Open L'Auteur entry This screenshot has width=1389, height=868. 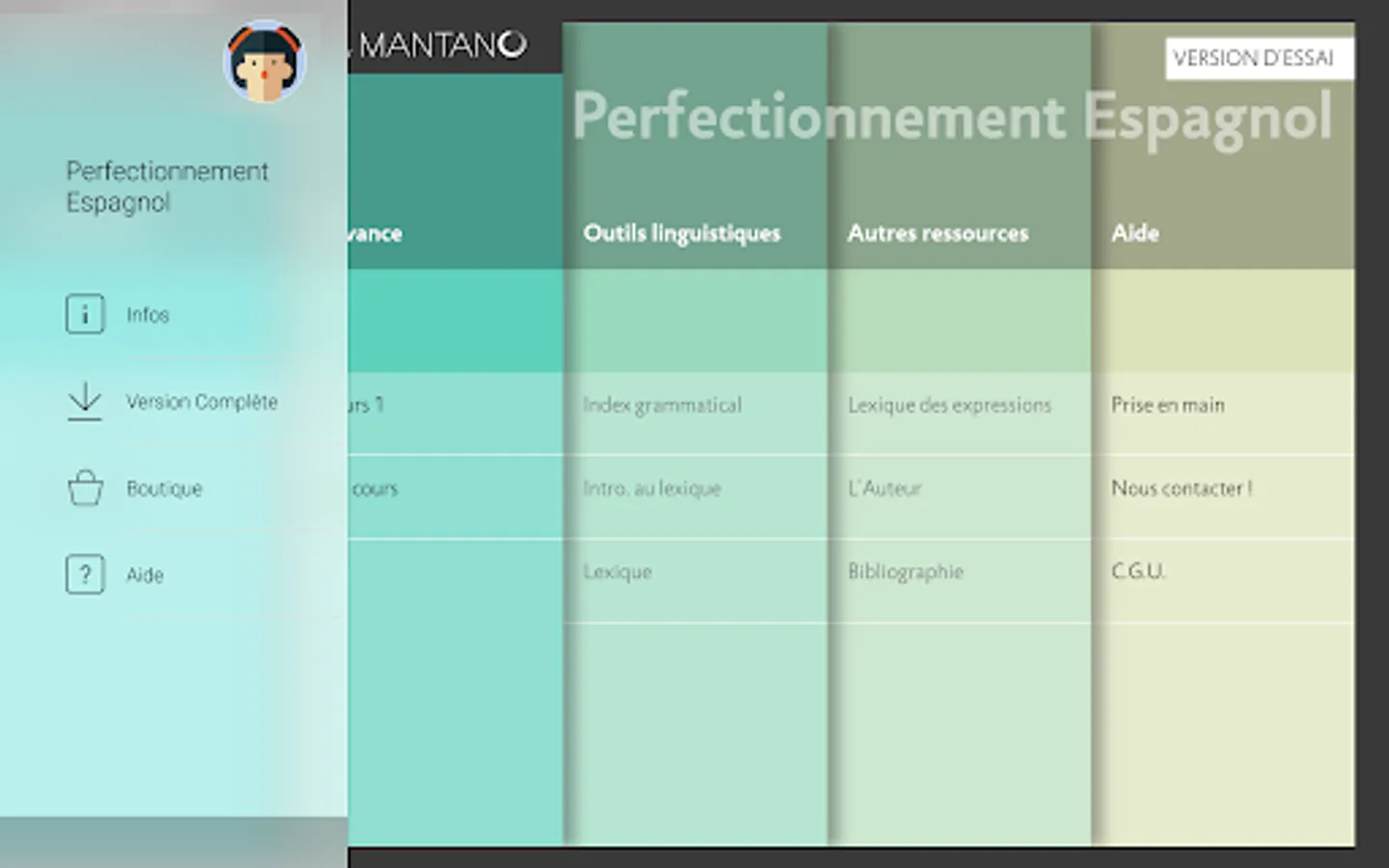885,489
